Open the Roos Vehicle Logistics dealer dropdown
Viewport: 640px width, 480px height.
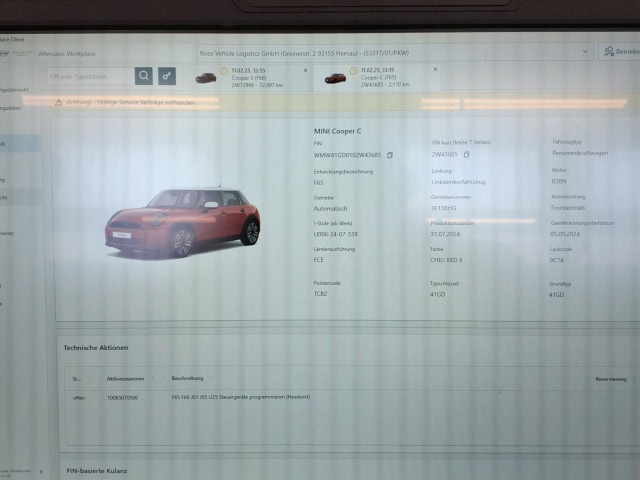[390, 51]
